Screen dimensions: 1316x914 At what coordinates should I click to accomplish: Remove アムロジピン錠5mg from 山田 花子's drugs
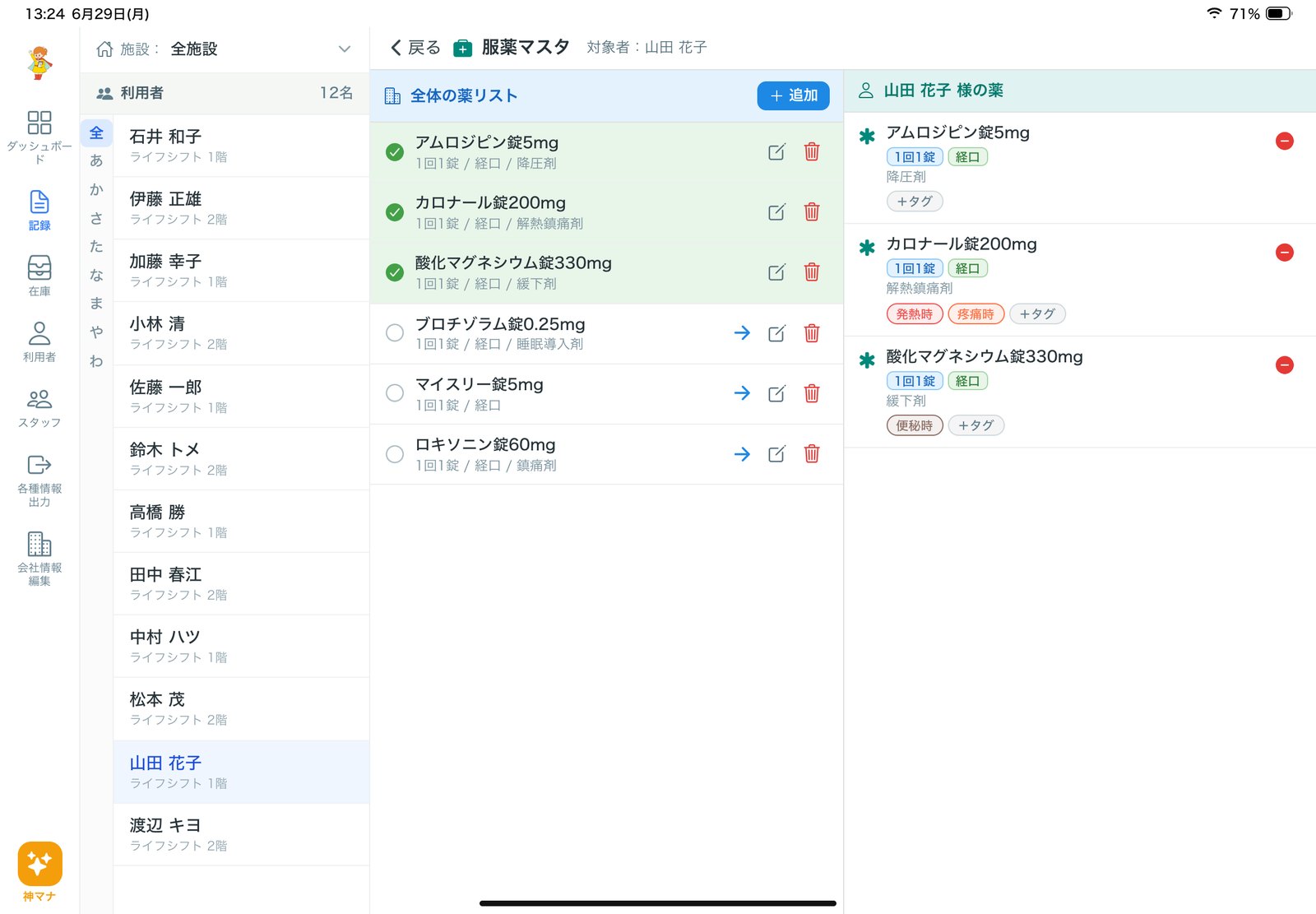coord(1285,141)
